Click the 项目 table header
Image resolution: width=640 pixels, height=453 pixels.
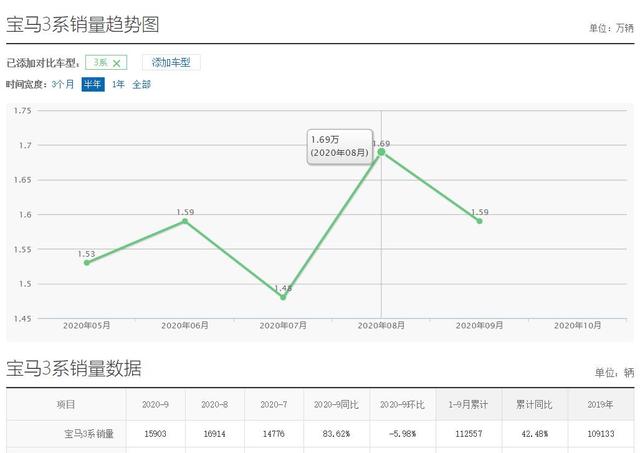click(x=66, y=404)
